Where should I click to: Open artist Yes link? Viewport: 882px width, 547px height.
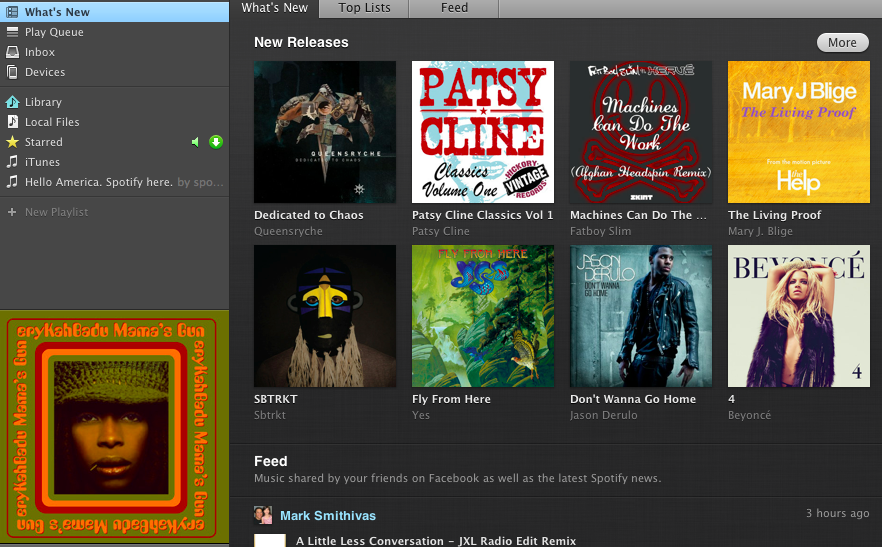(x=421, y=415)
